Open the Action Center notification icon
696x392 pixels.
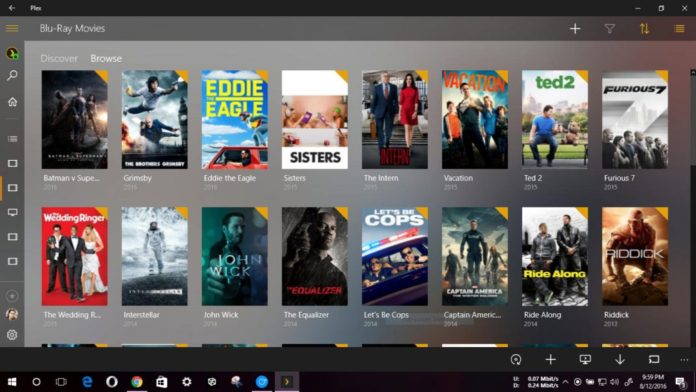[x=680, y=382]
